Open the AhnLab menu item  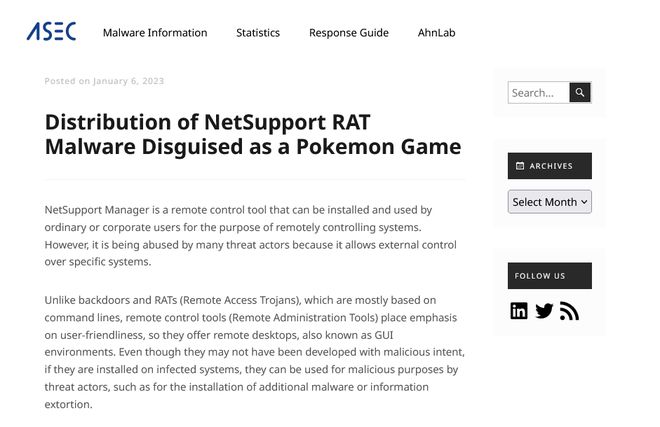[x=436, y=33]
